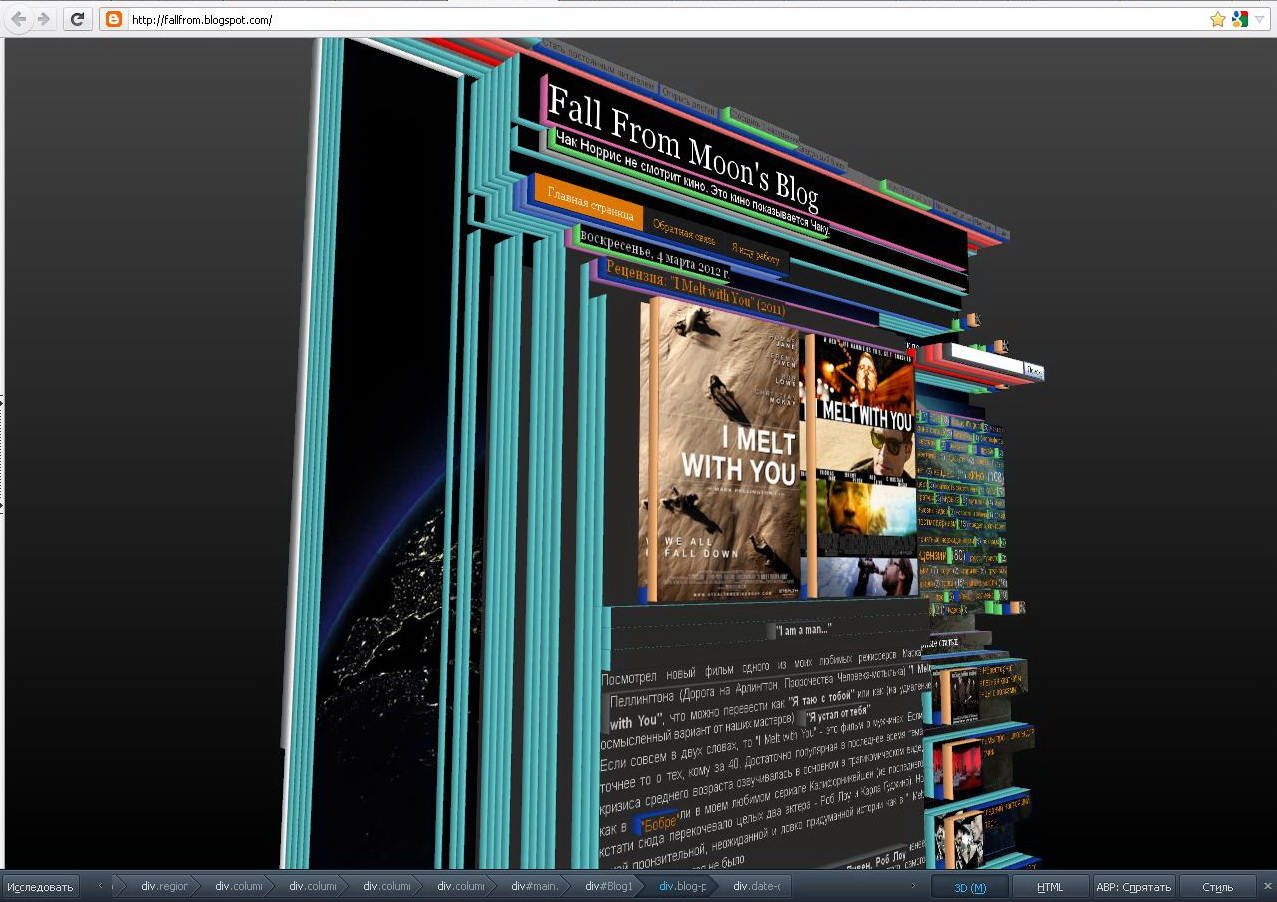Click the Blogger favicon in address bar
1277x902 pixels.
(114, 19)
